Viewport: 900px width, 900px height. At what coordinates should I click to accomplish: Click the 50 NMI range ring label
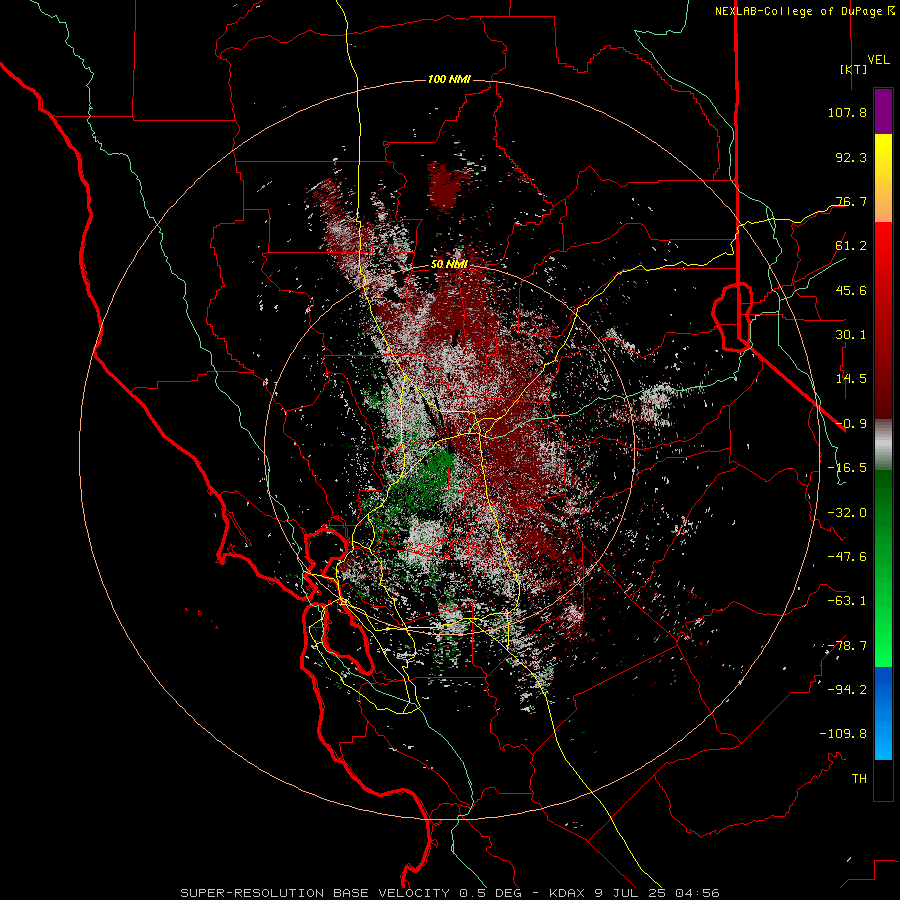point(449,265)
